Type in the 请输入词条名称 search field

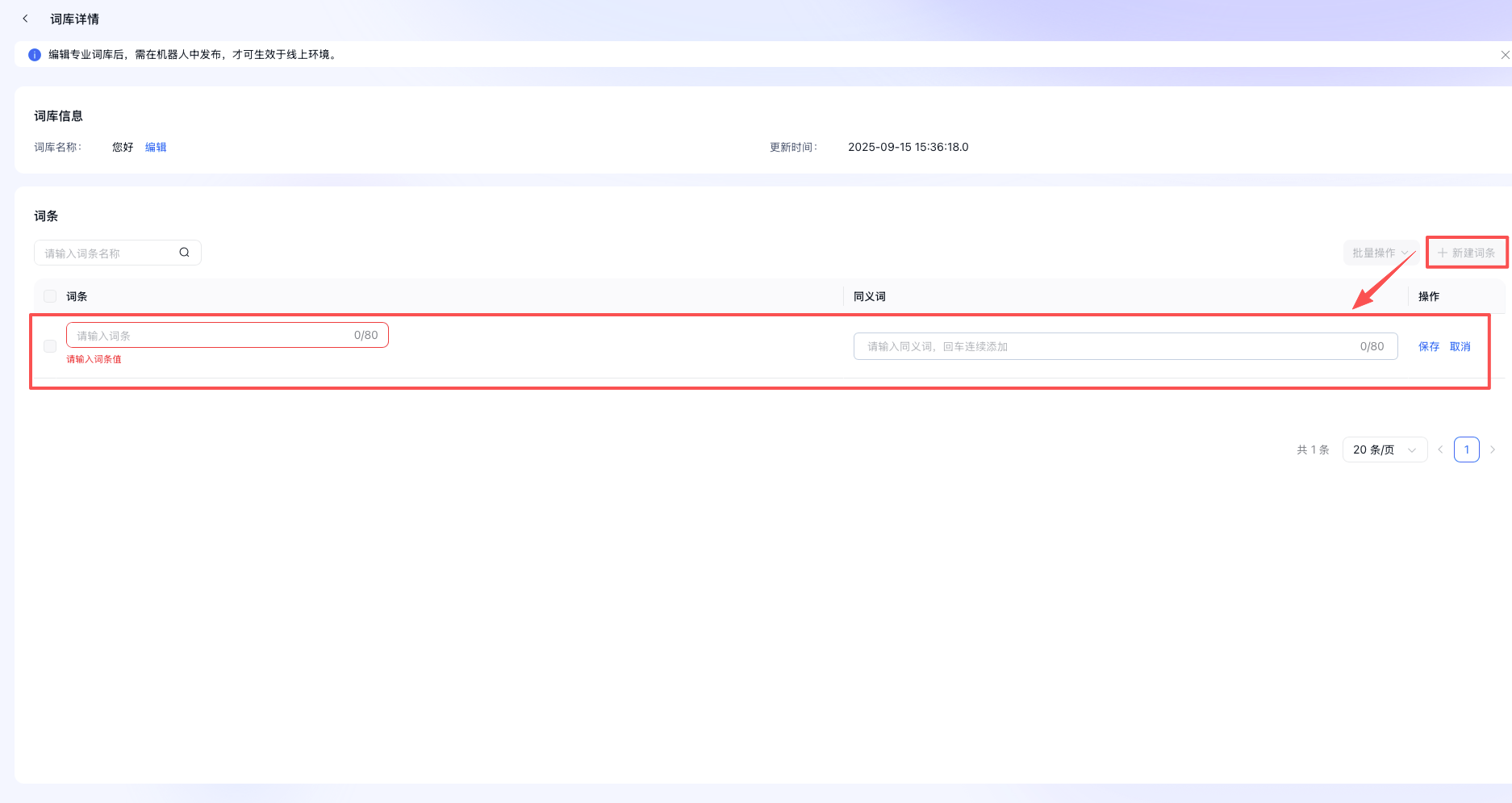pos(109,253)
